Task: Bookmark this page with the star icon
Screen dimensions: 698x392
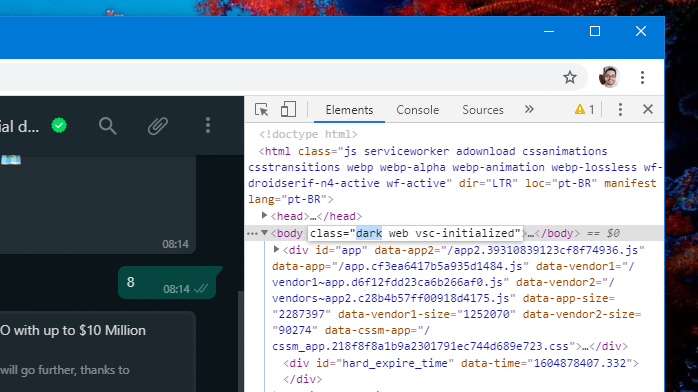Action: click(570, 77)
